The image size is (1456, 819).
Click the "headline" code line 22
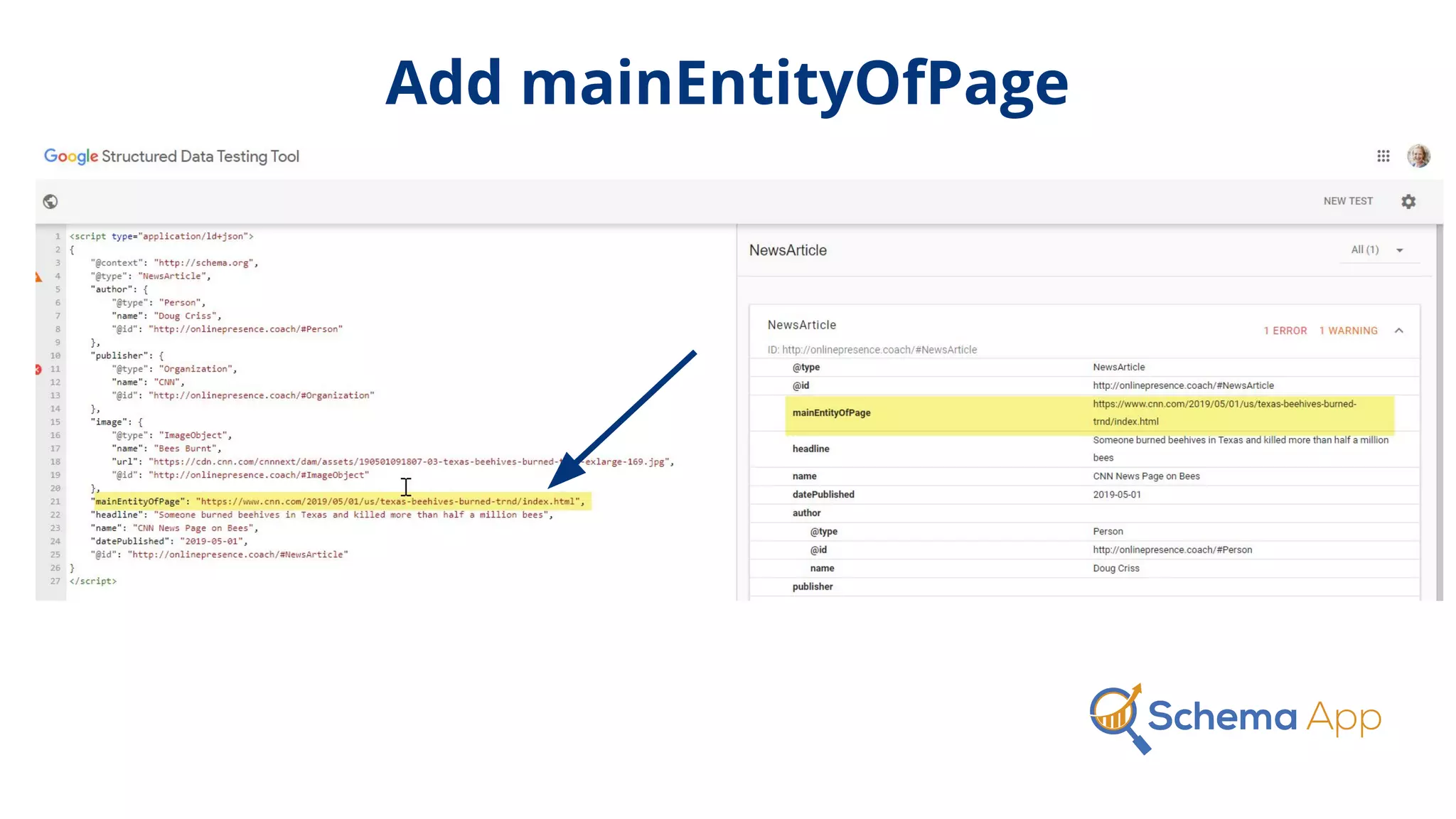321,515
